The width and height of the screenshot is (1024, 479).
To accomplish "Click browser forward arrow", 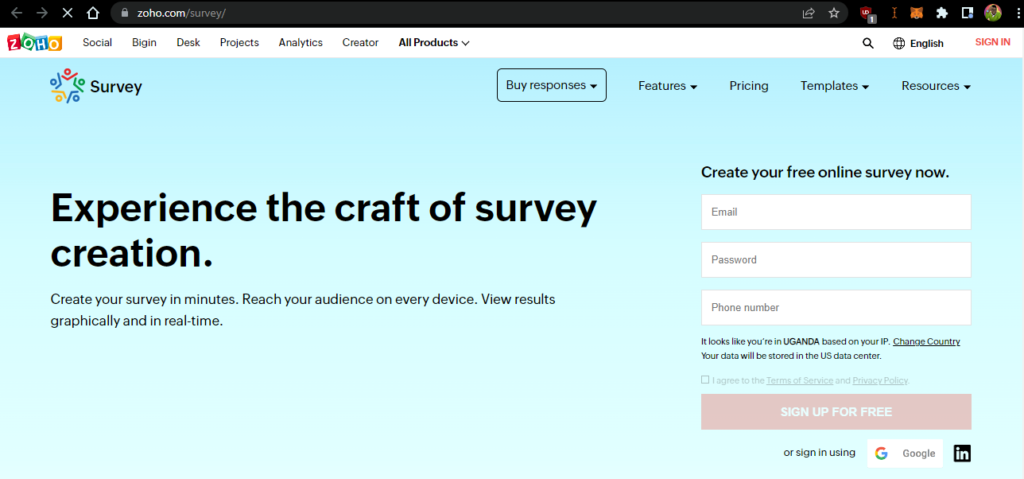I will click(x=42, y=12).
